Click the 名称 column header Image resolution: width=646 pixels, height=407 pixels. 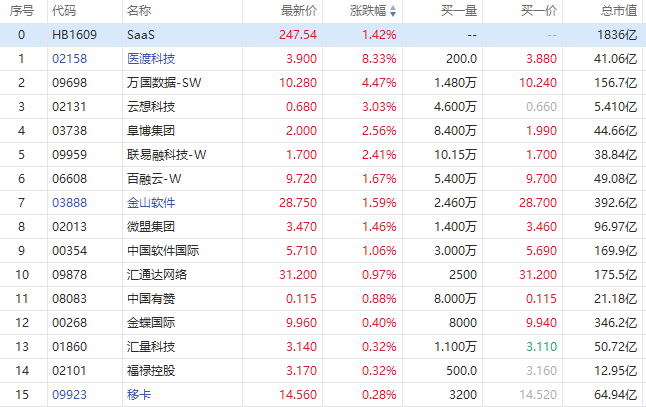139,11
